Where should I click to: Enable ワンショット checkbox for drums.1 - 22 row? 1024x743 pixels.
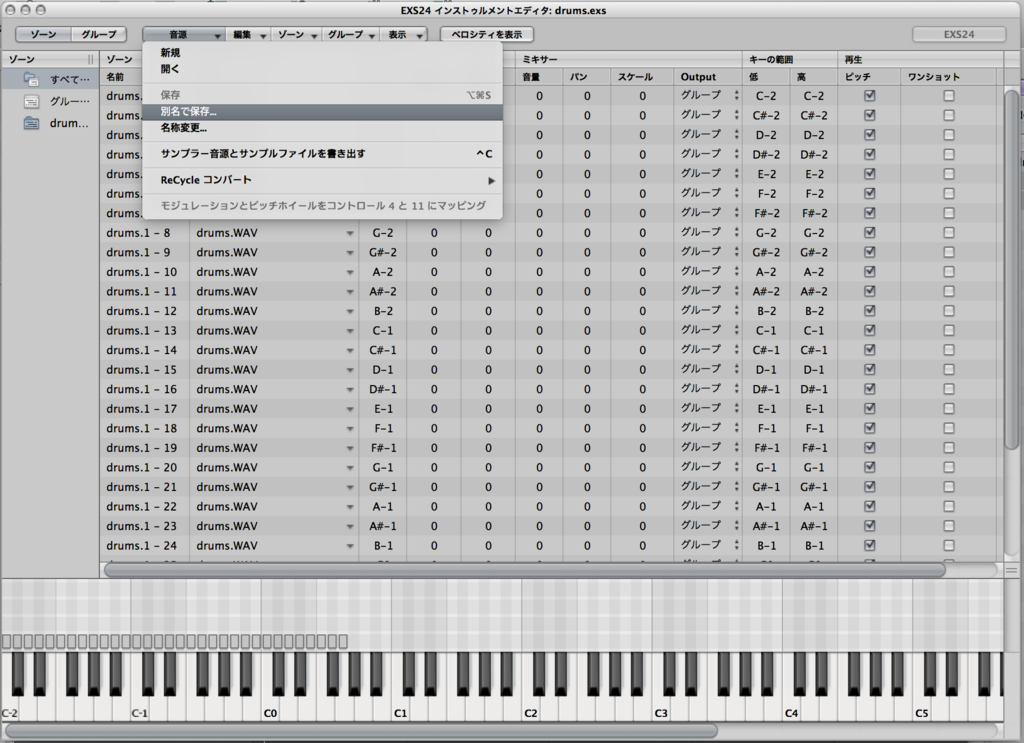click(x=949, y=506)
